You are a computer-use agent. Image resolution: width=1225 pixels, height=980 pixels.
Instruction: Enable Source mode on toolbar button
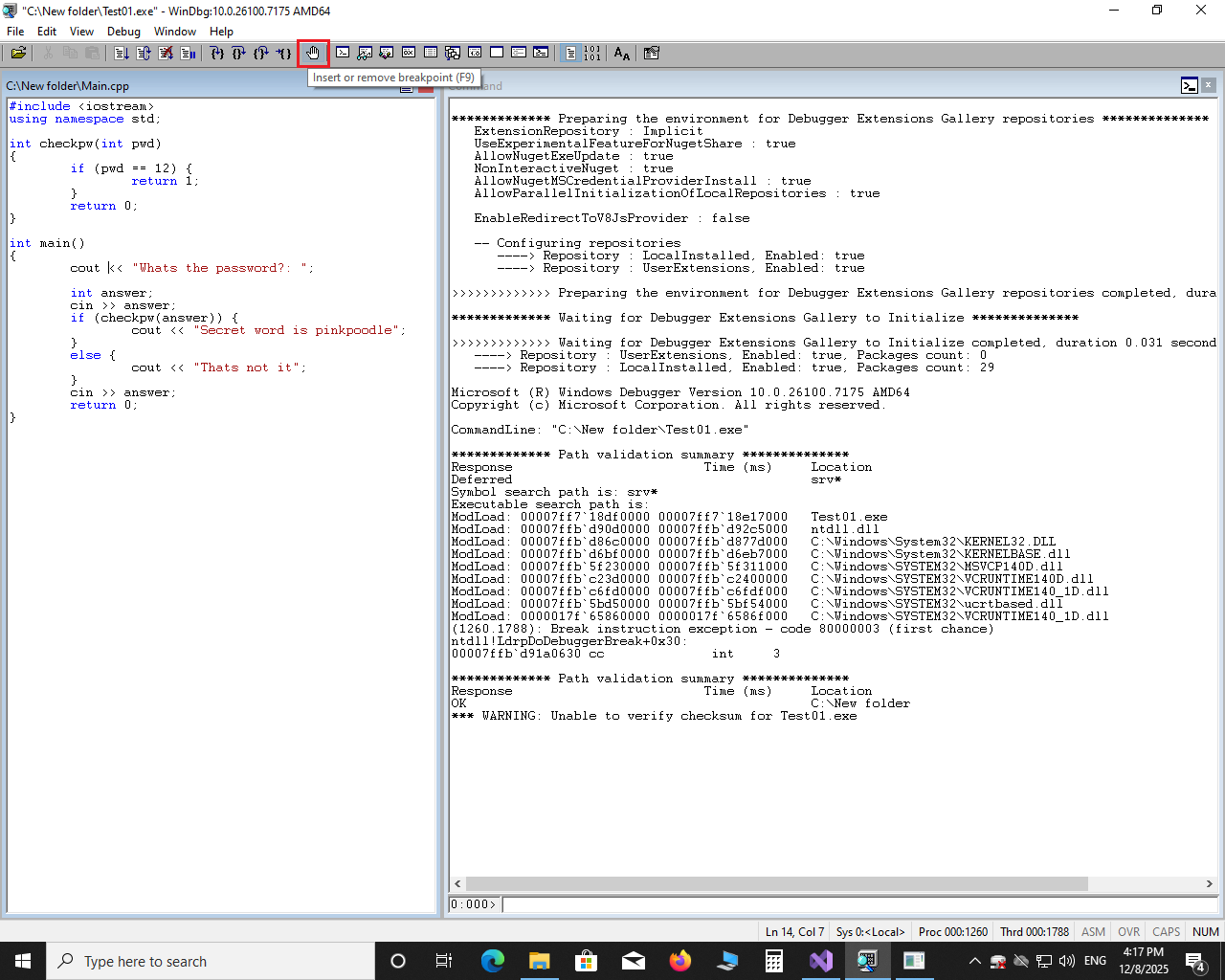tap(570, 54)
